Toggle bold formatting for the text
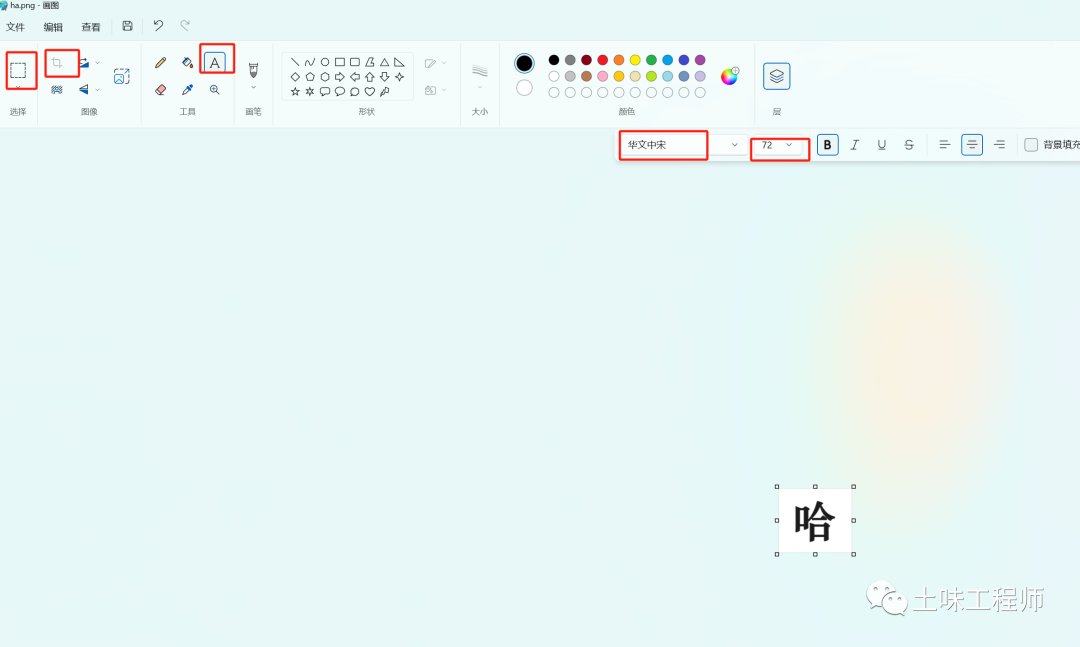The image size is (1080, 647). point(827,144)
